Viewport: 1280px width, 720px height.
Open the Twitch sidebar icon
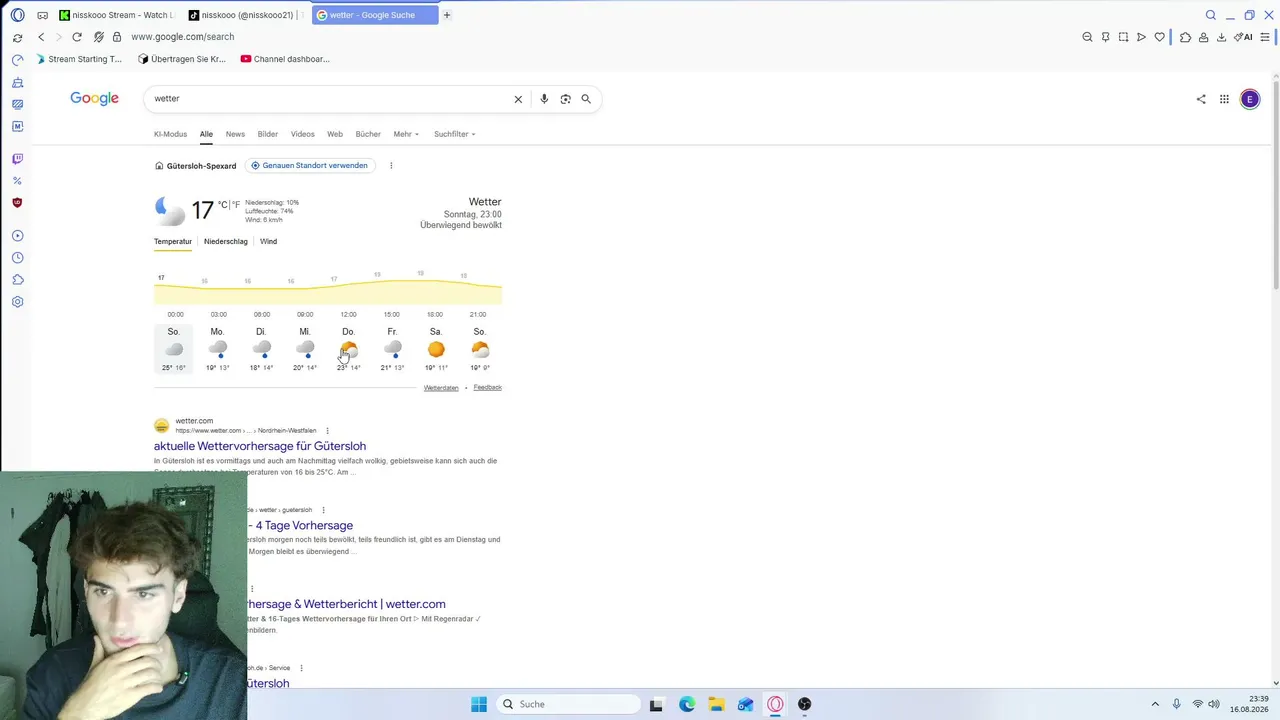17,159
